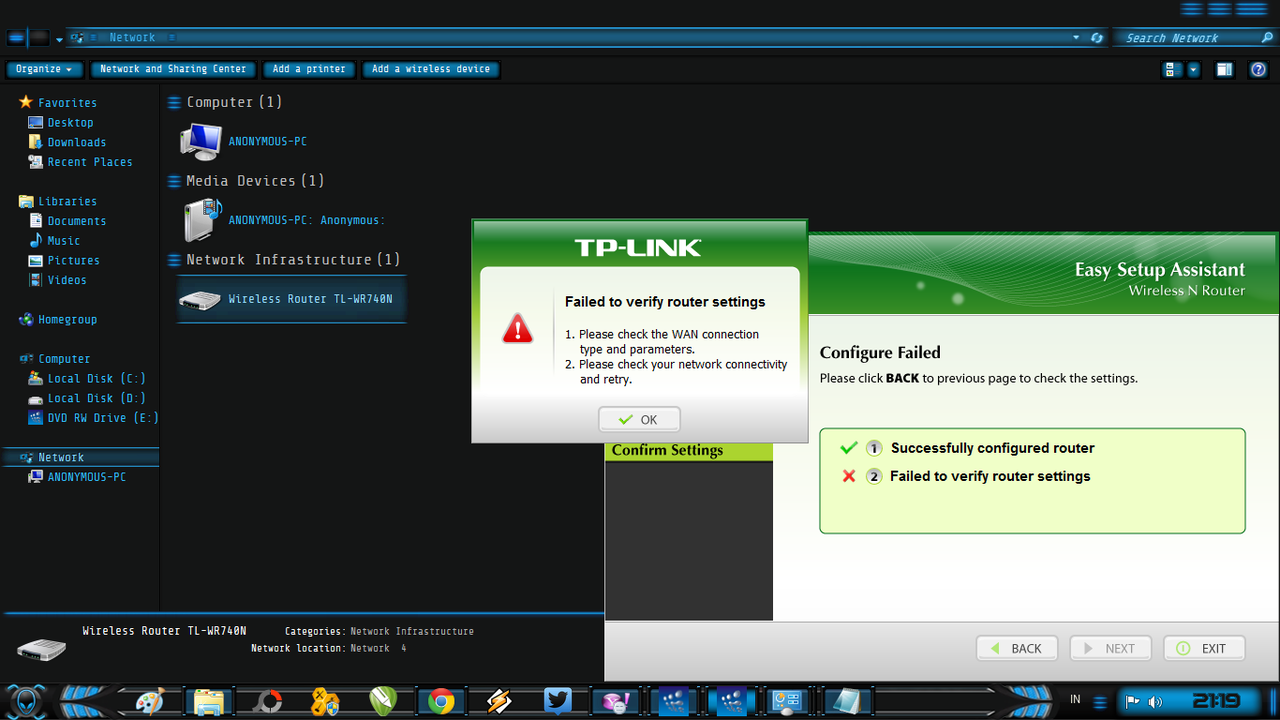Image resolution: width=1280 pixels, height=720 pixels.
Task: Select Network in navigation pane
Action: [82, 458]
